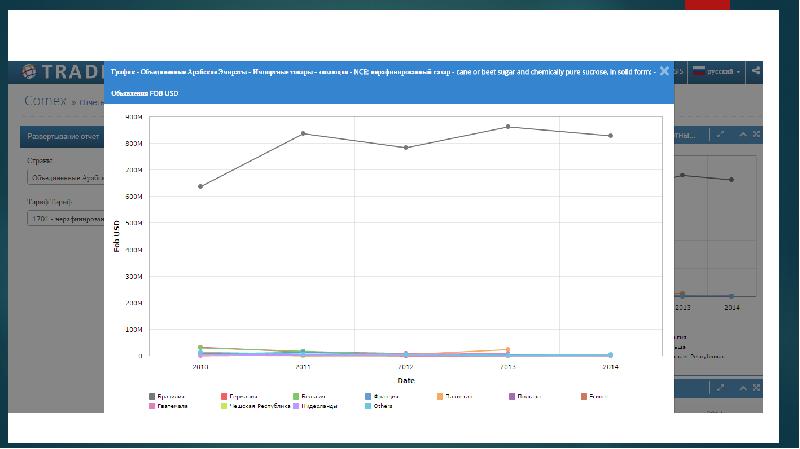Click the light blue data point at 2014
Screen dimensions: 800x449
(x=611, y=355)
